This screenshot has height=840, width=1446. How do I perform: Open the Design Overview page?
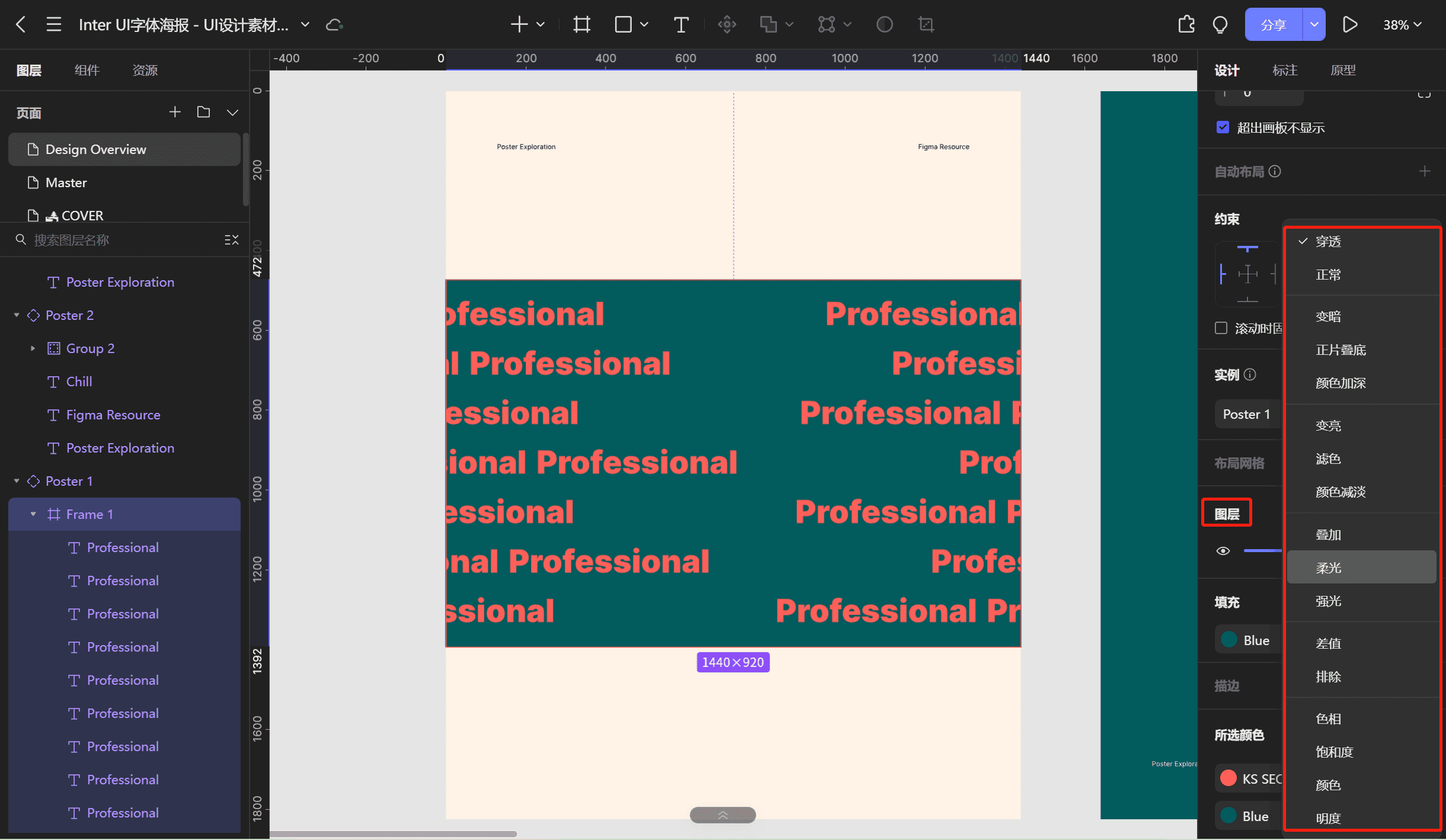124,149
